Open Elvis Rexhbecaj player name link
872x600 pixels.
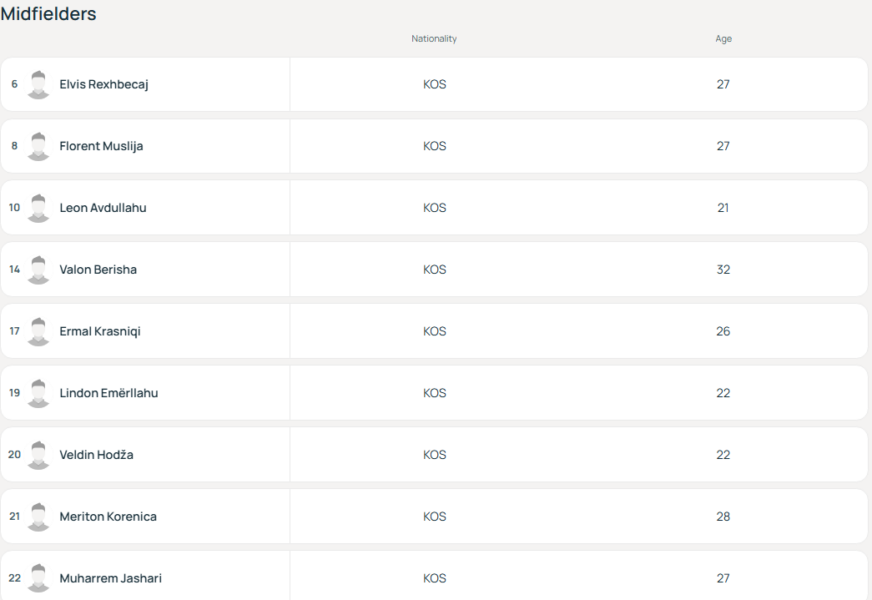(104, 85)
